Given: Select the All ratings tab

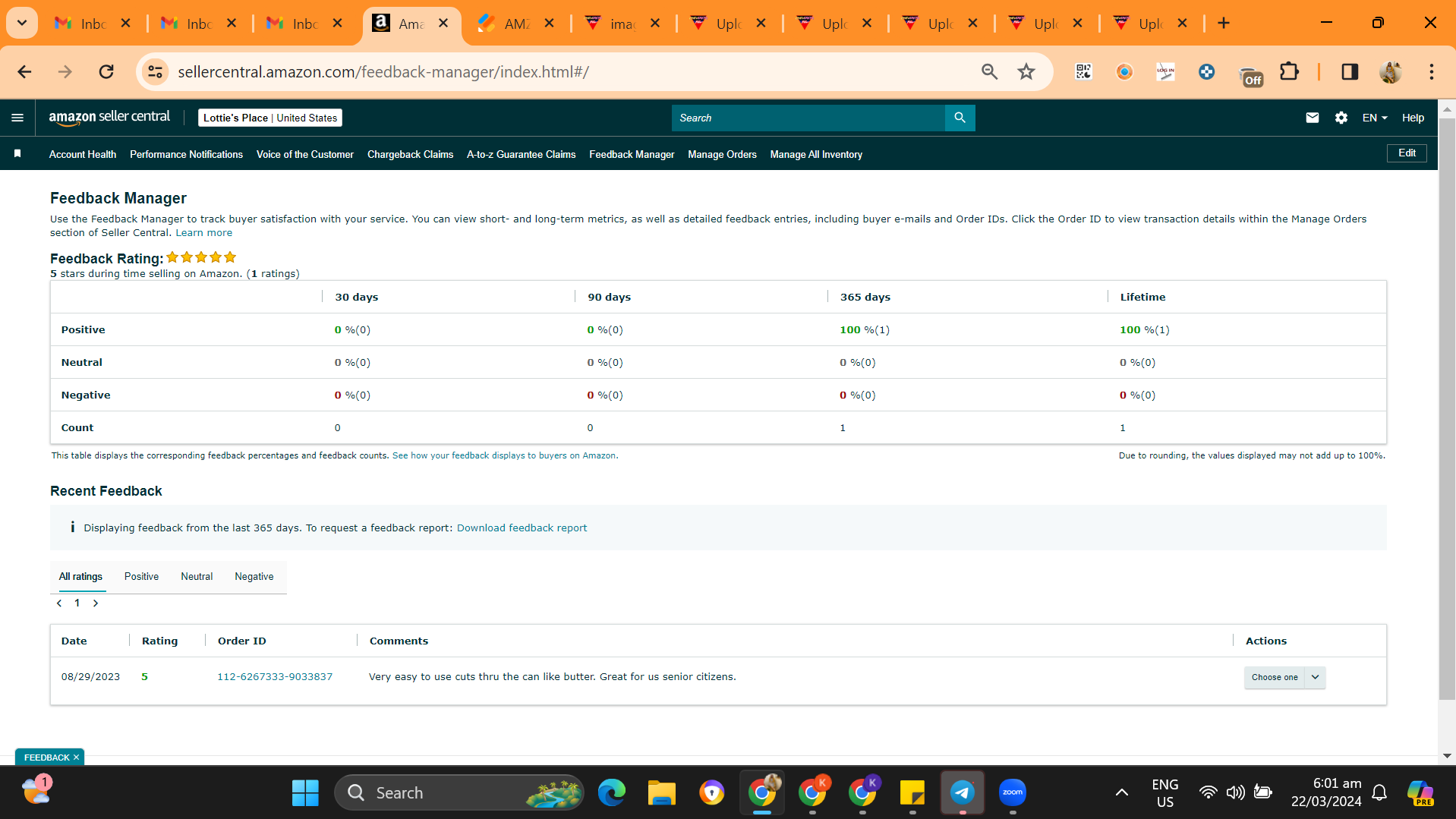Looking at the screenshot, I should [x=80, y=577].
